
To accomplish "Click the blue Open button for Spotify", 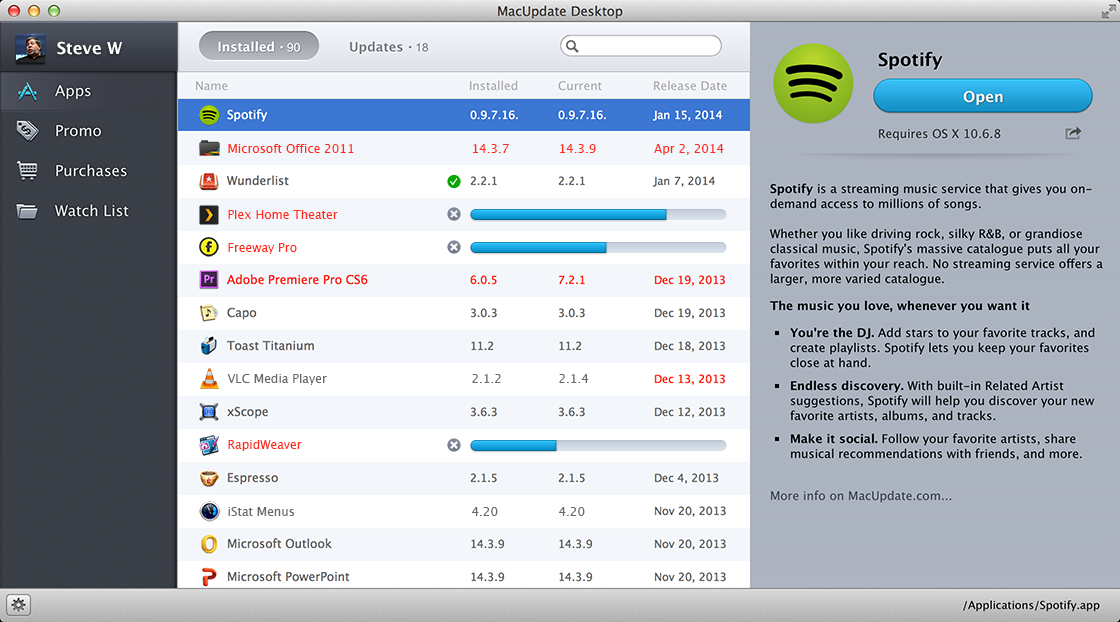I will pyautogui.click(x=983, y=96).
